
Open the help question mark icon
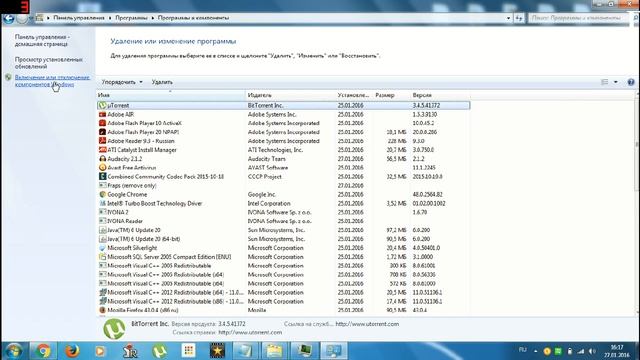tap(631, 82)
